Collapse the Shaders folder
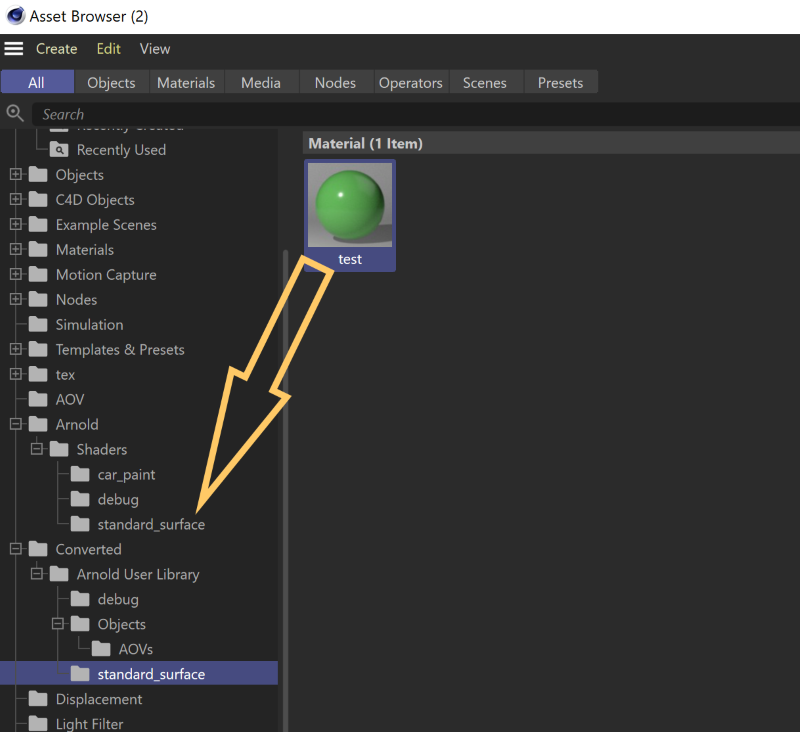The width and height of the screenshot is (800, 732). pos(37,449)
